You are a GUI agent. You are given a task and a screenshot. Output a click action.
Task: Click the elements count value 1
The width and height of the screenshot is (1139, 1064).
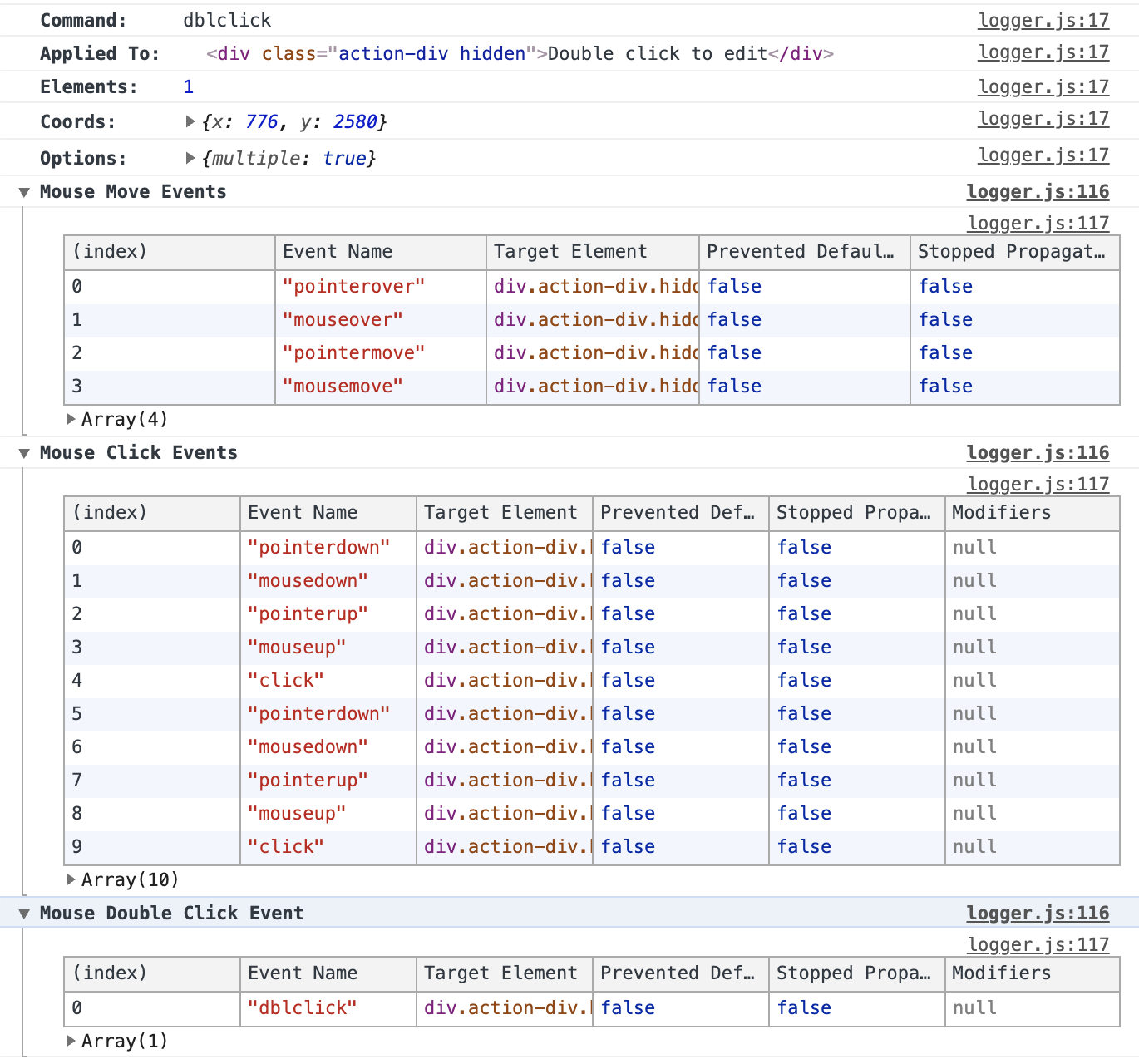coord(189,86)
